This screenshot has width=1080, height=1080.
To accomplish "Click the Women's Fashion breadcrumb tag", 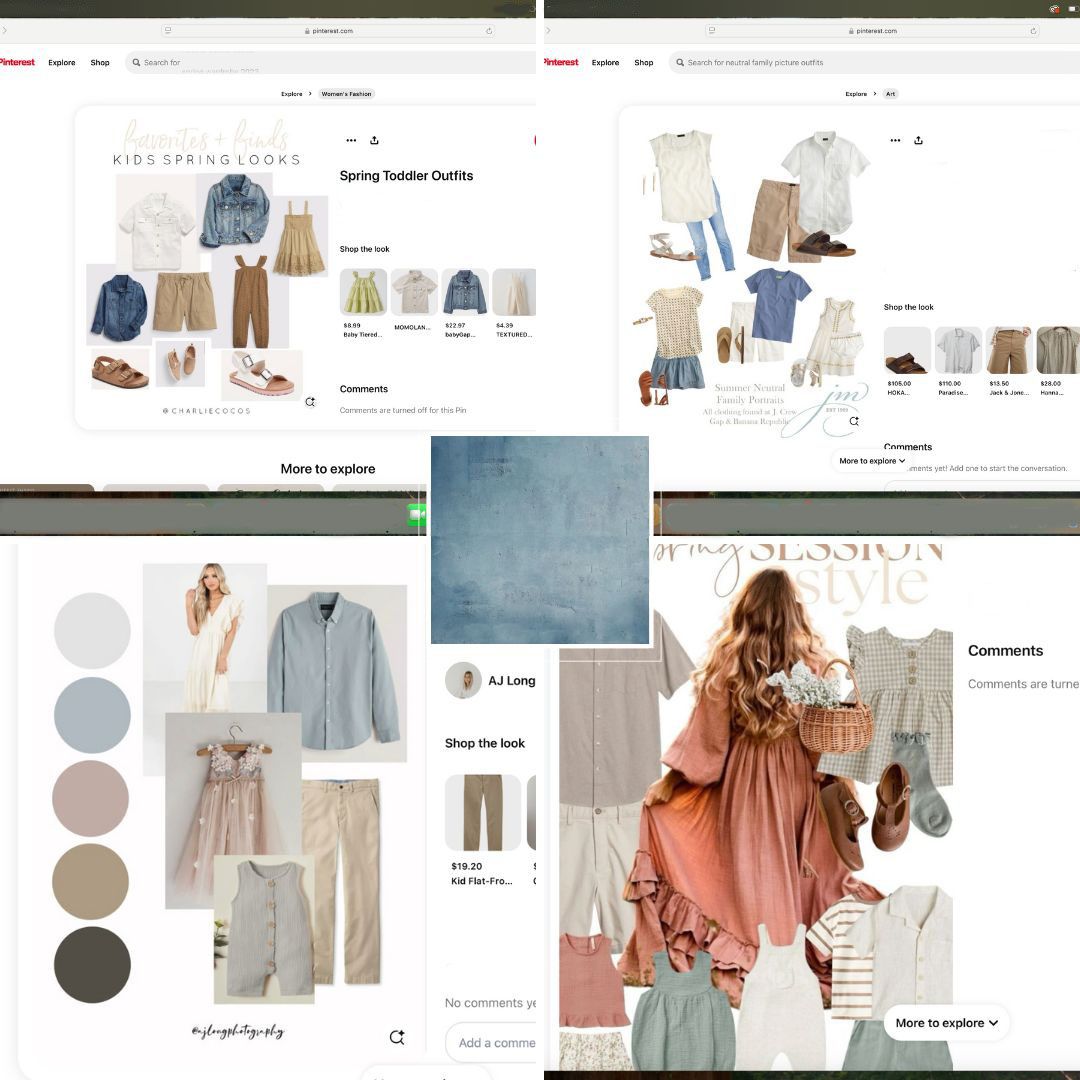I will (346, 94).
